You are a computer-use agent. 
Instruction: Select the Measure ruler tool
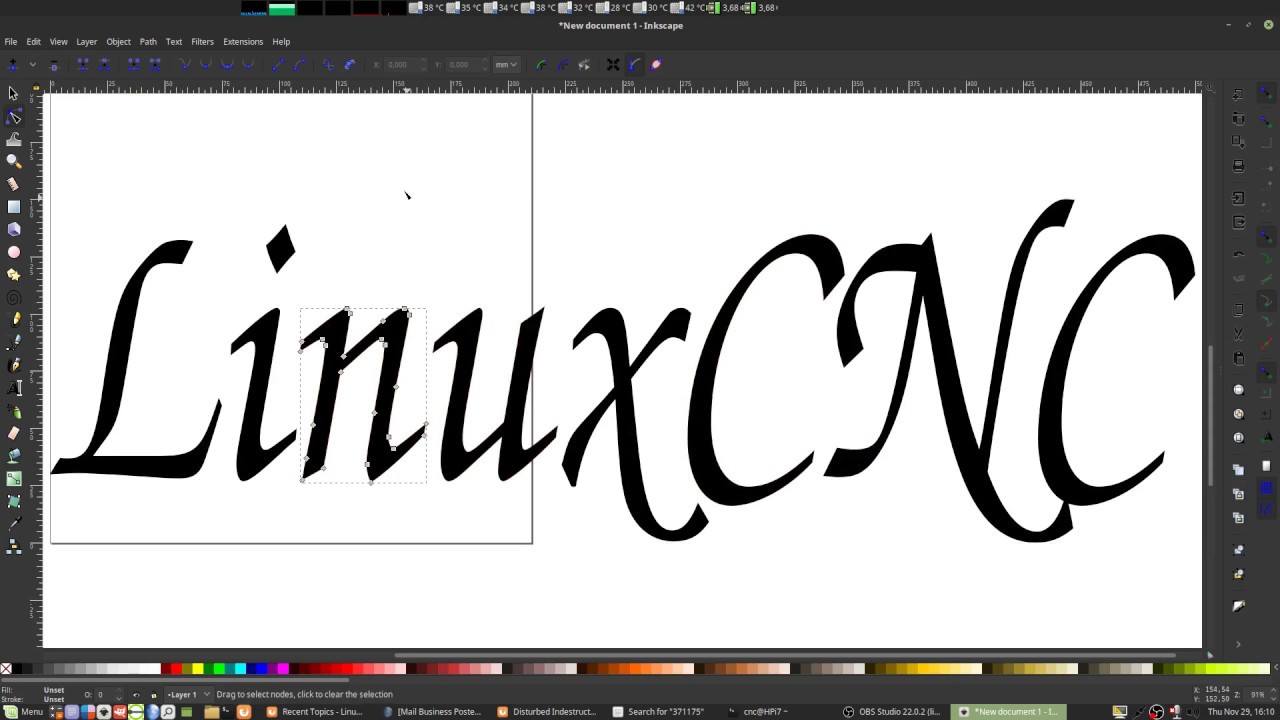(13, 184)
